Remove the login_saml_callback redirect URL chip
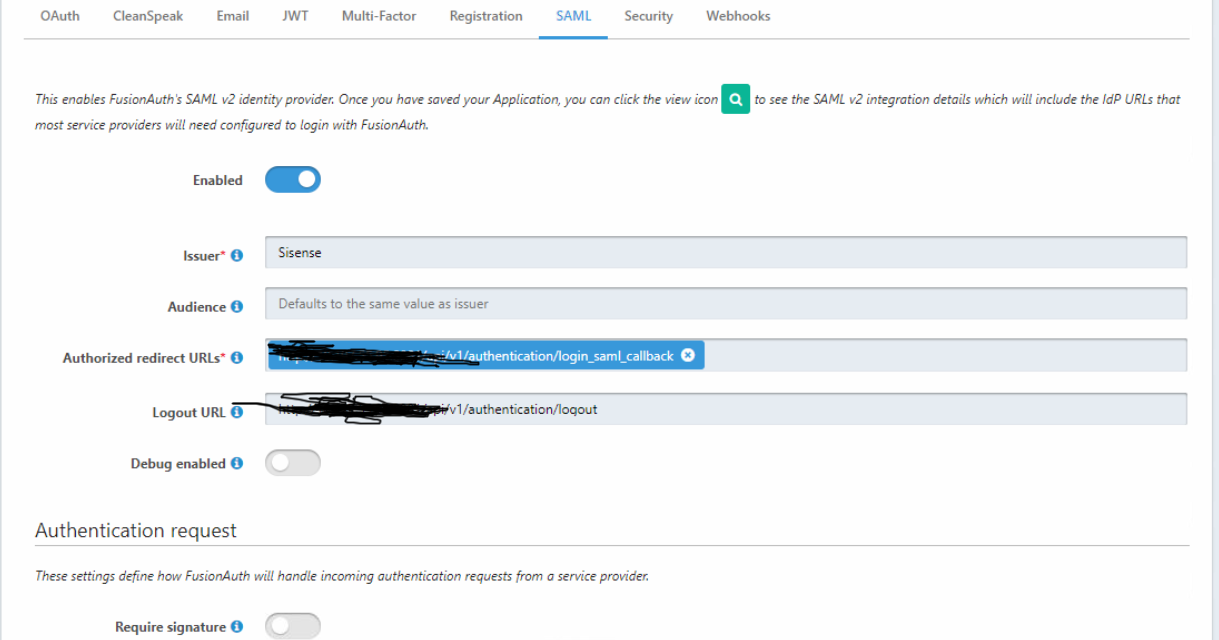Screen dimensions: 1219x640 688,355
